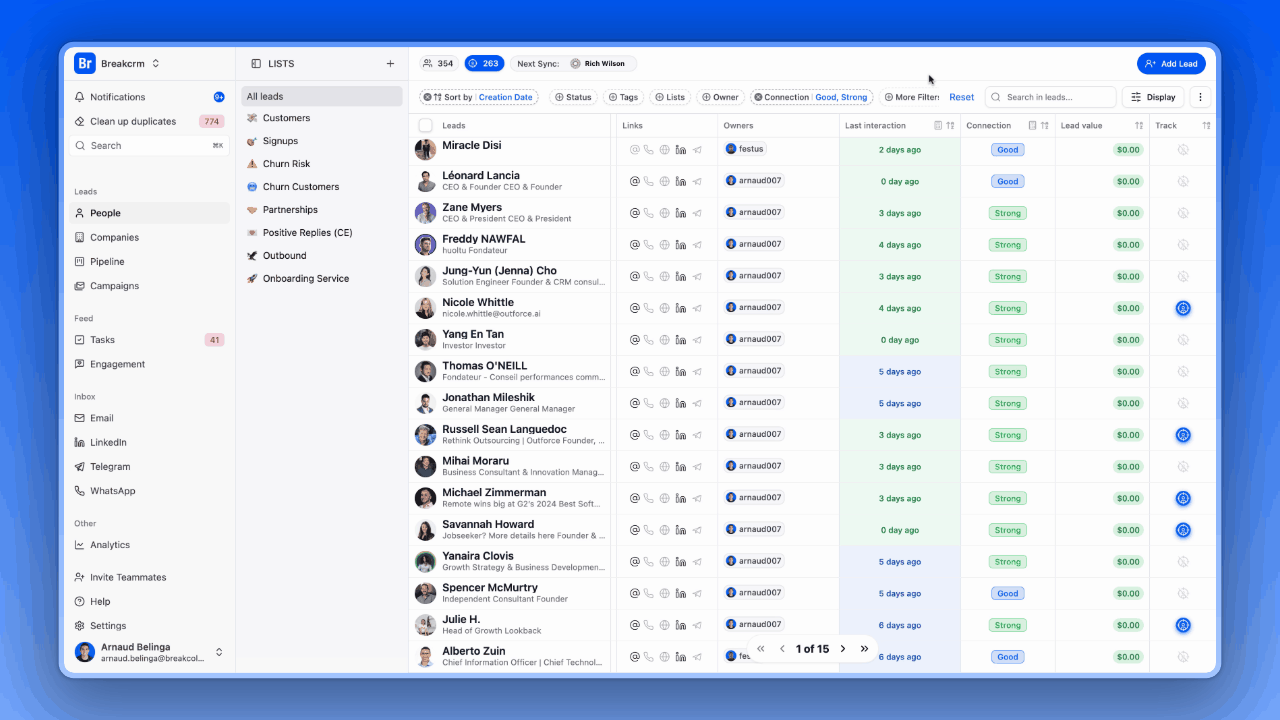The height and width of the screenshot is (720, 1280).
Task: Go to the last page with double-arrow
Action: 865,649
